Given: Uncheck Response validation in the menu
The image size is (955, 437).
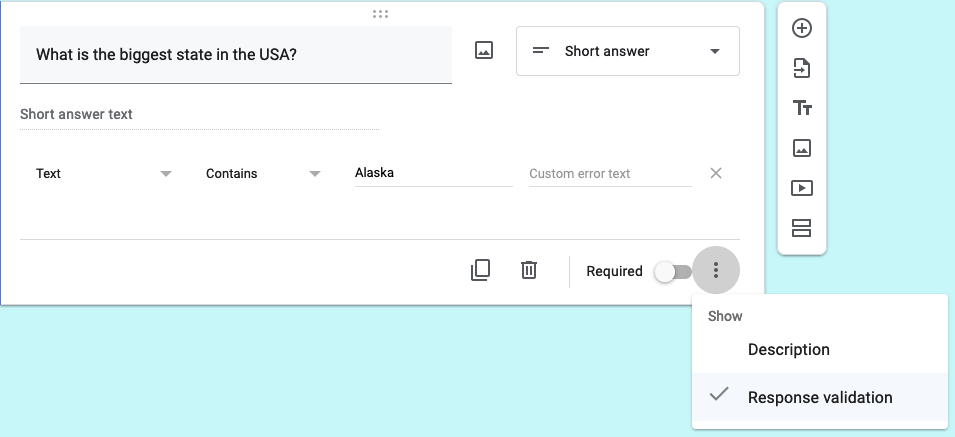Looking at the screenshot, I should coord(819,397).
